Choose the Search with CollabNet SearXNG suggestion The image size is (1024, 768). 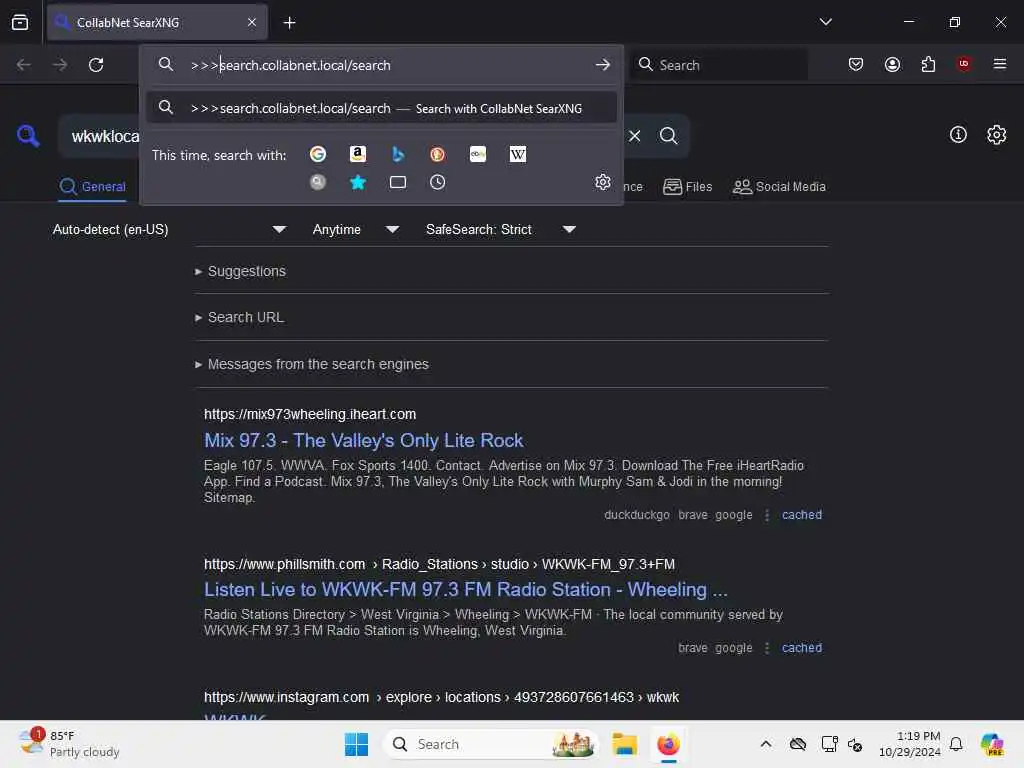[x=382, y=108]
